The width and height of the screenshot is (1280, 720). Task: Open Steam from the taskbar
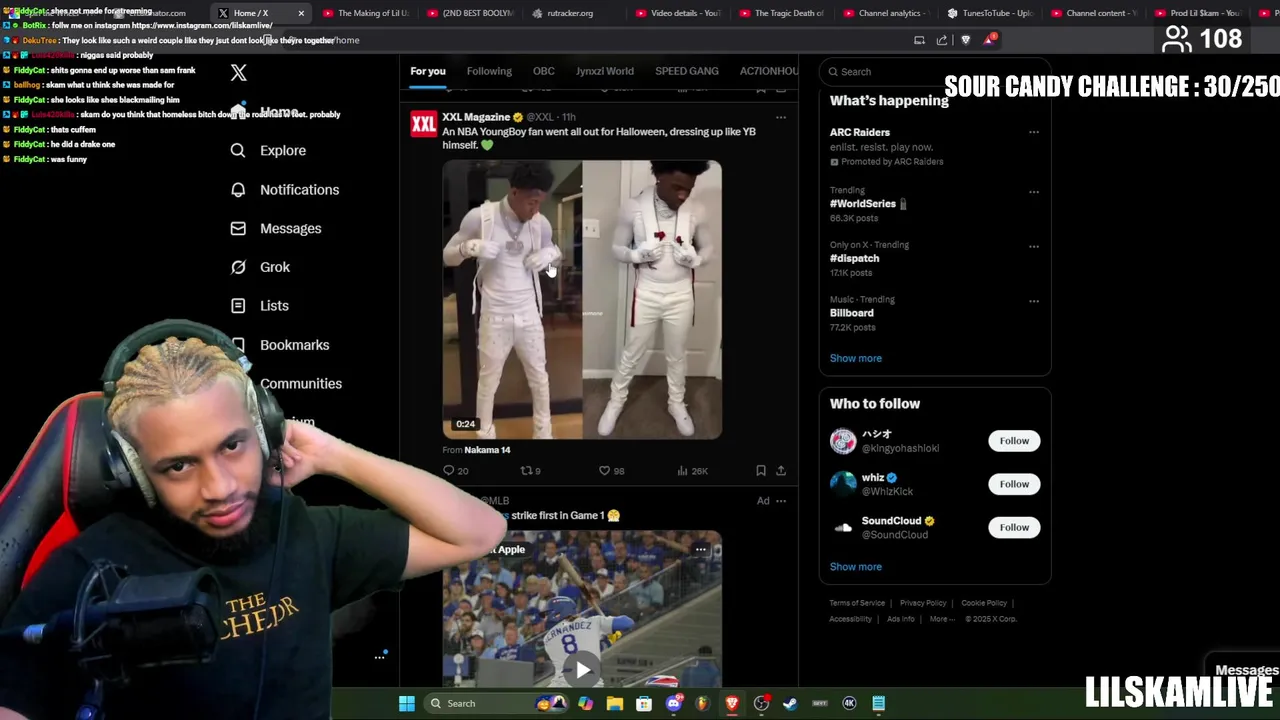(x=790, y=703)
